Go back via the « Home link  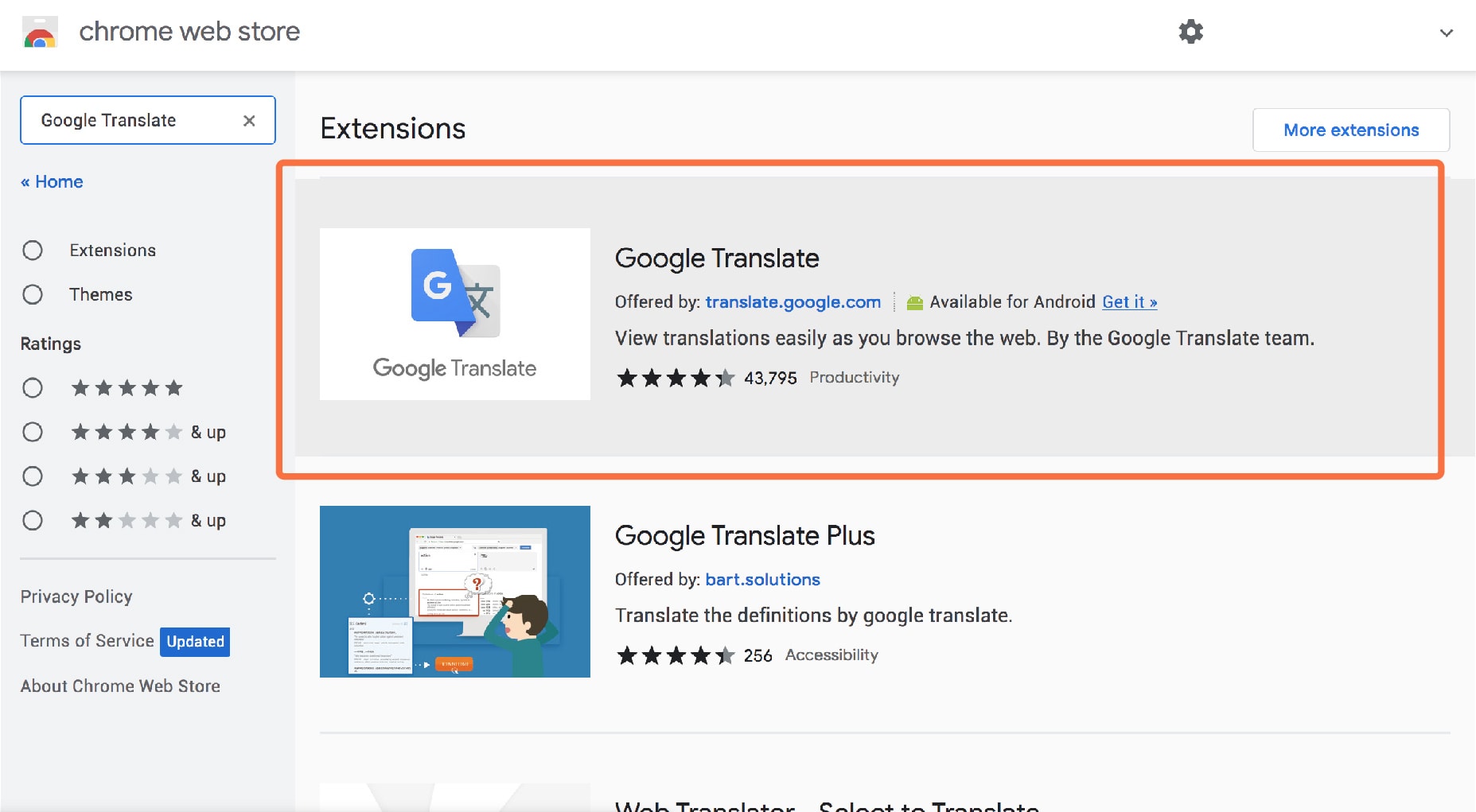pos(52,181)
